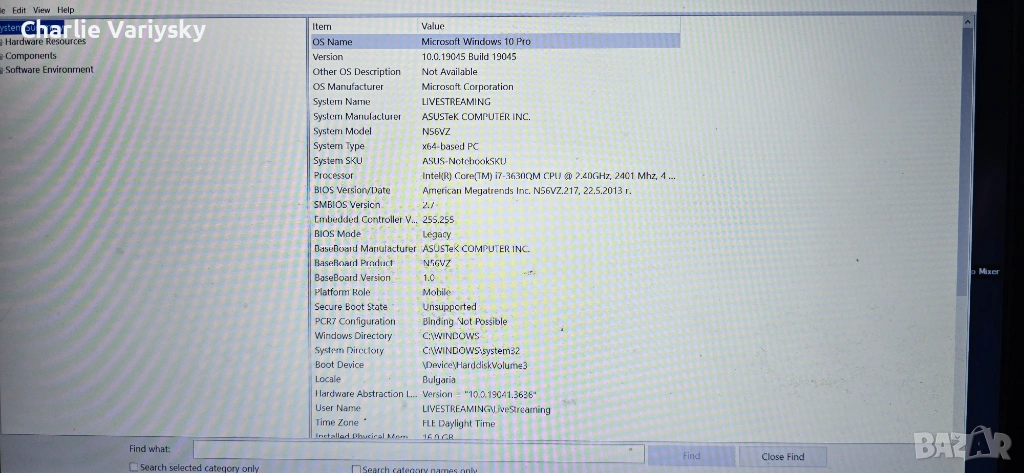Screen dimensions: 1024x473
Task: Click the Find what text field
Action: click(x=415, y=453)
